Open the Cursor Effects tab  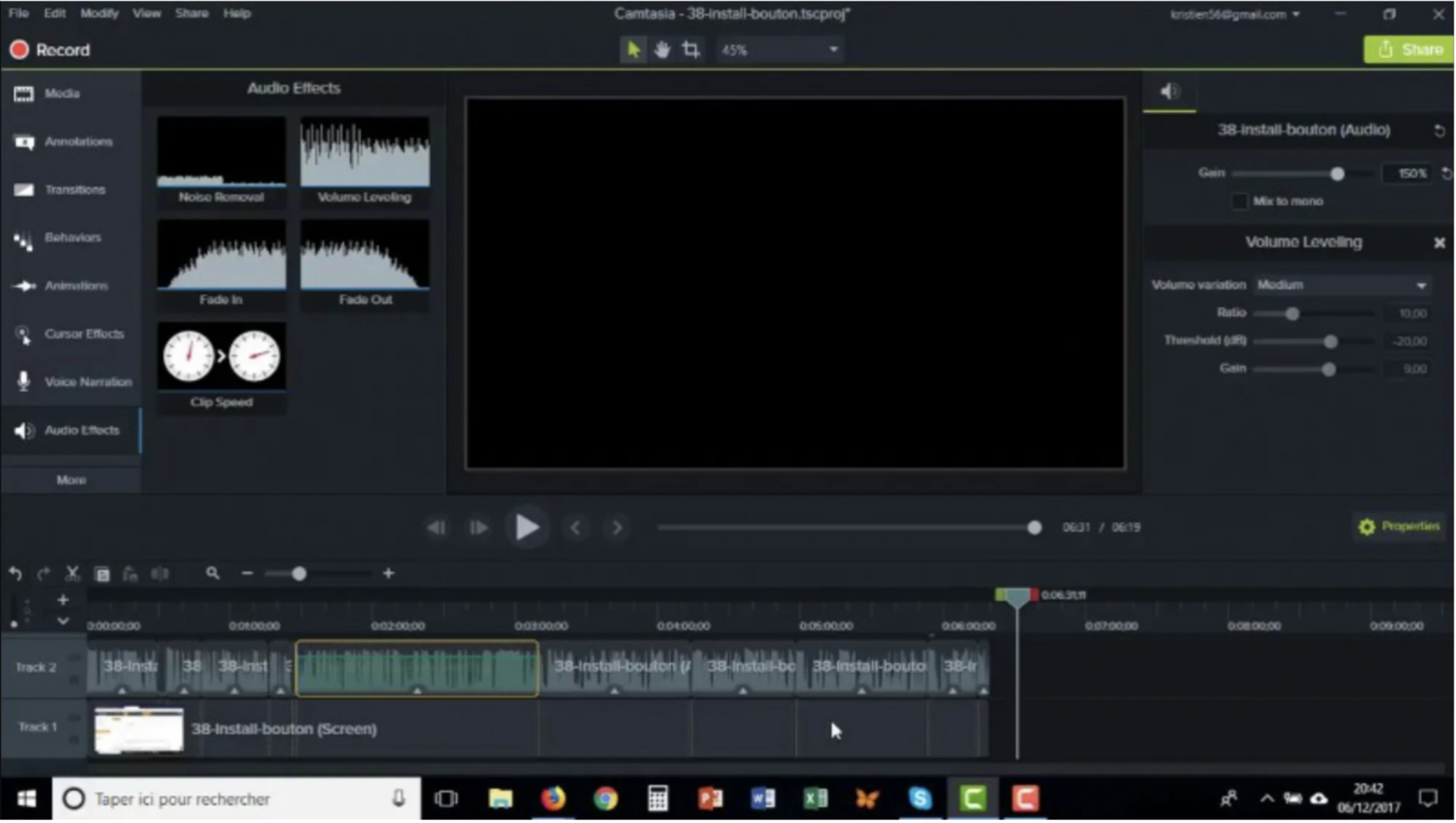pyautogui.click(x=71, y=334)
